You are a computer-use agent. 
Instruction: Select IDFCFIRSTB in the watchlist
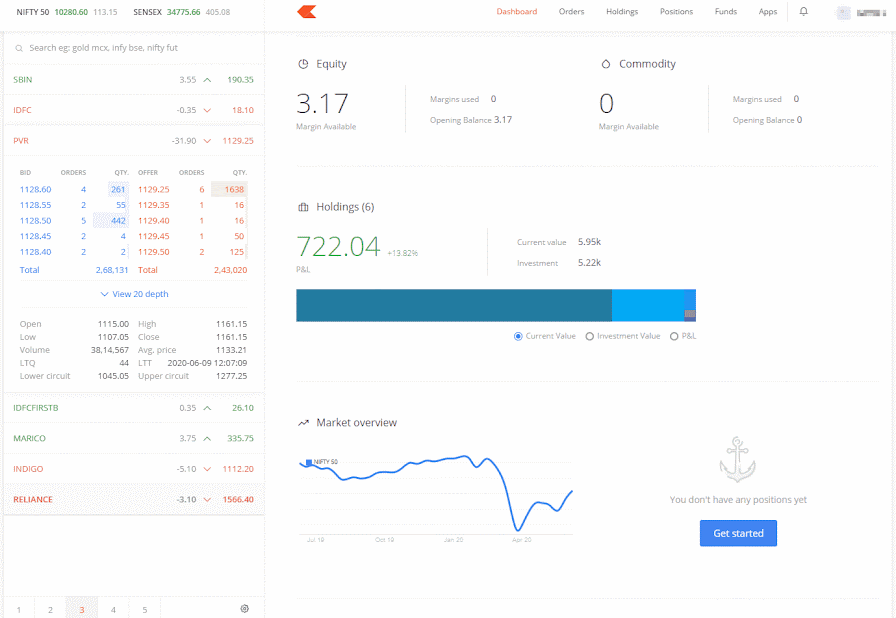134,408
